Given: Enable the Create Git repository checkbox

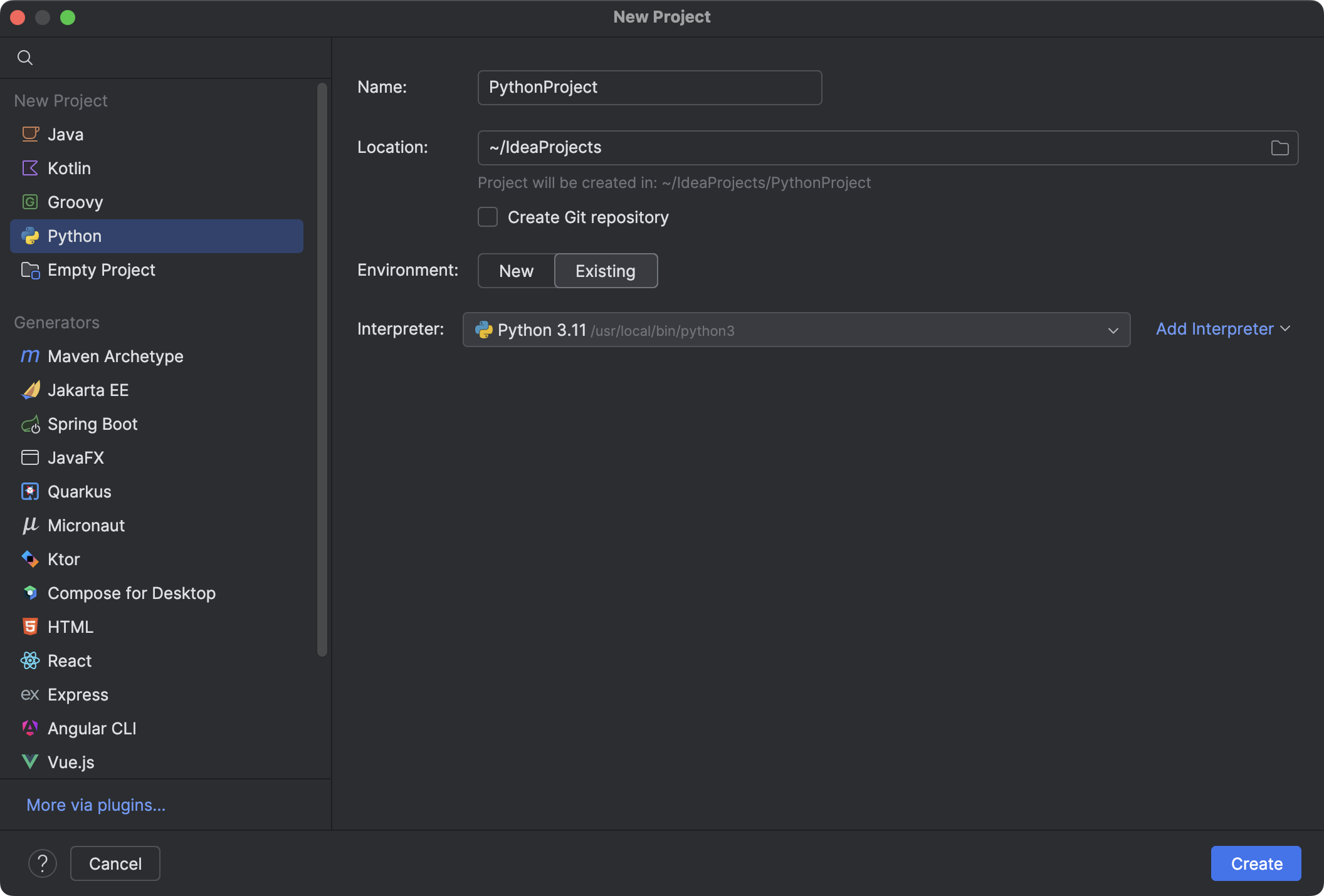Looking at the screenshot, I should 487,217.
